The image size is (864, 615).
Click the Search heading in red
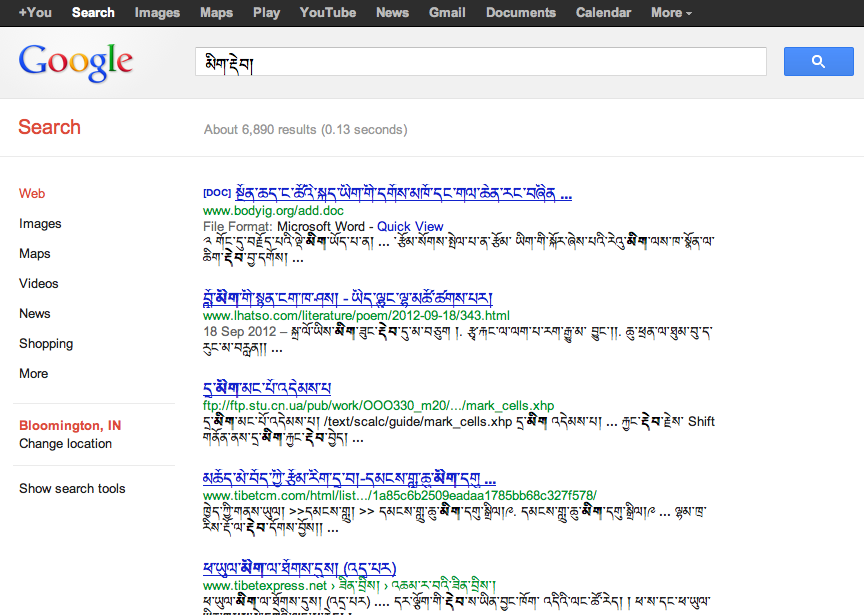coord(50,127)
